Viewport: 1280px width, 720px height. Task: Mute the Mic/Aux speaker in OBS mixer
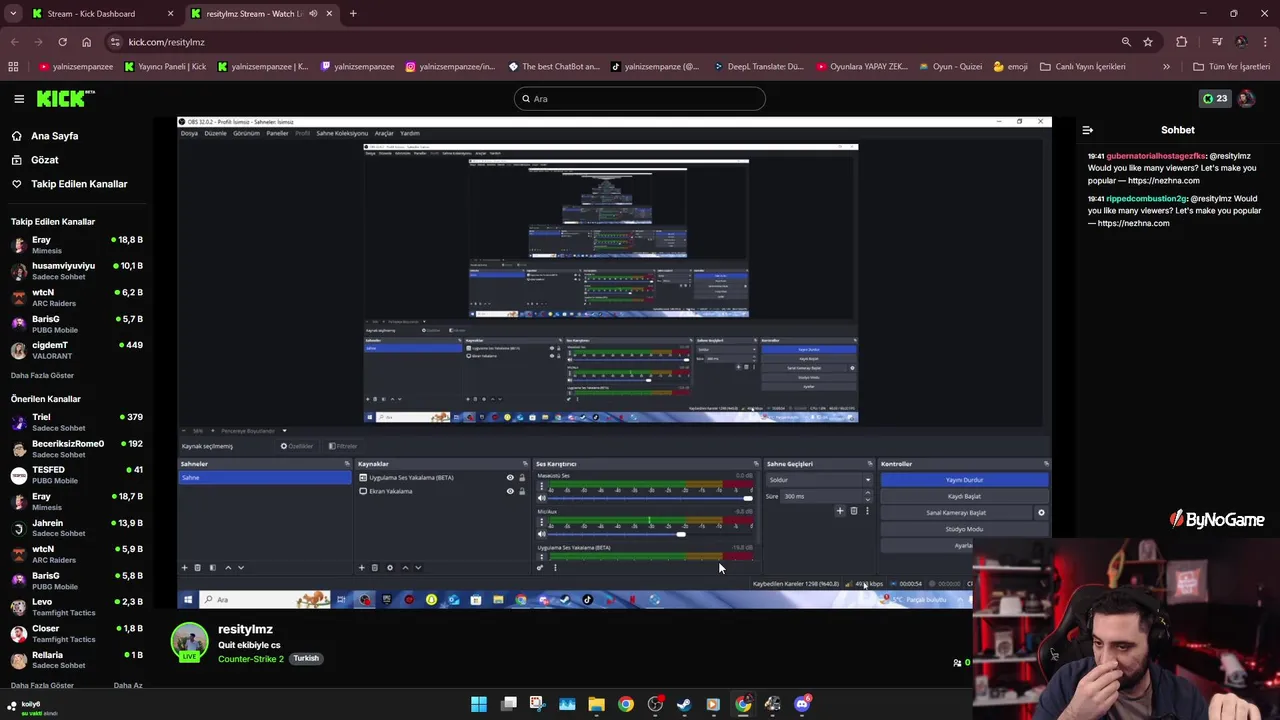tap(542, 534)
